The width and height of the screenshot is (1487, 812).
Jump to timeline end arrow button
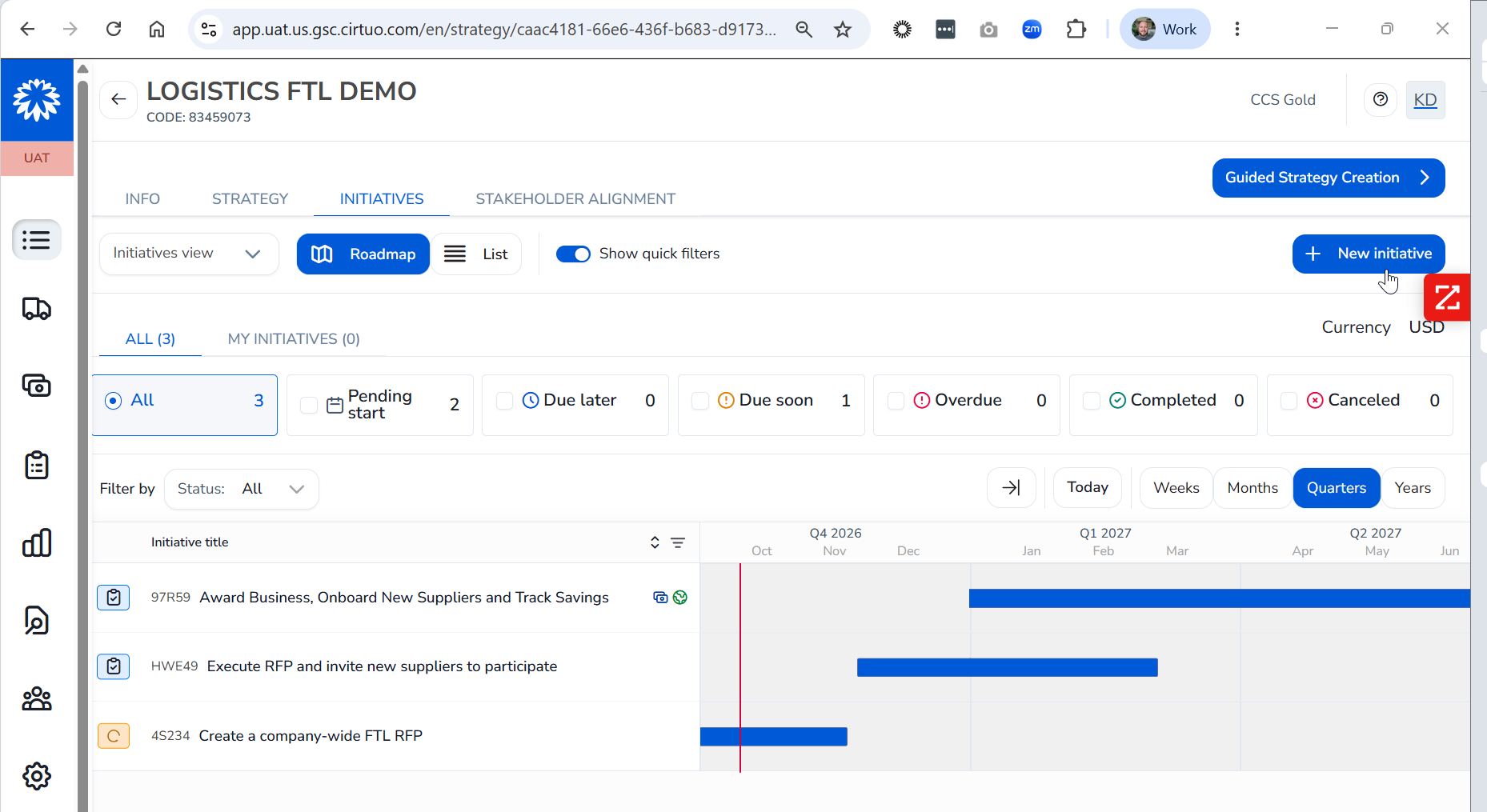(1012, 488)
